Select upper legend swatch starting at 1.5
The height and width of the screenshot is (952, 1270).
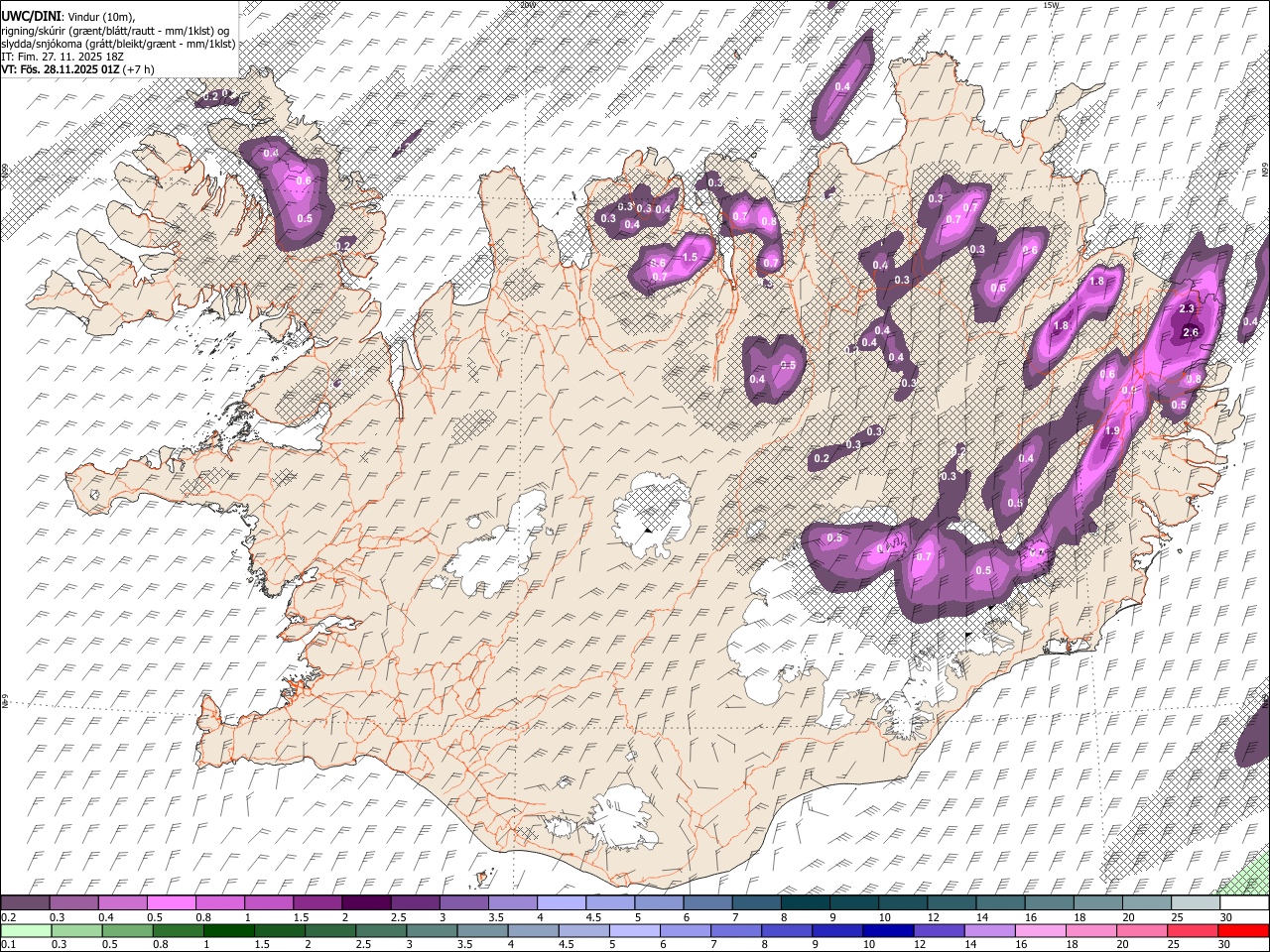(317, 902)
